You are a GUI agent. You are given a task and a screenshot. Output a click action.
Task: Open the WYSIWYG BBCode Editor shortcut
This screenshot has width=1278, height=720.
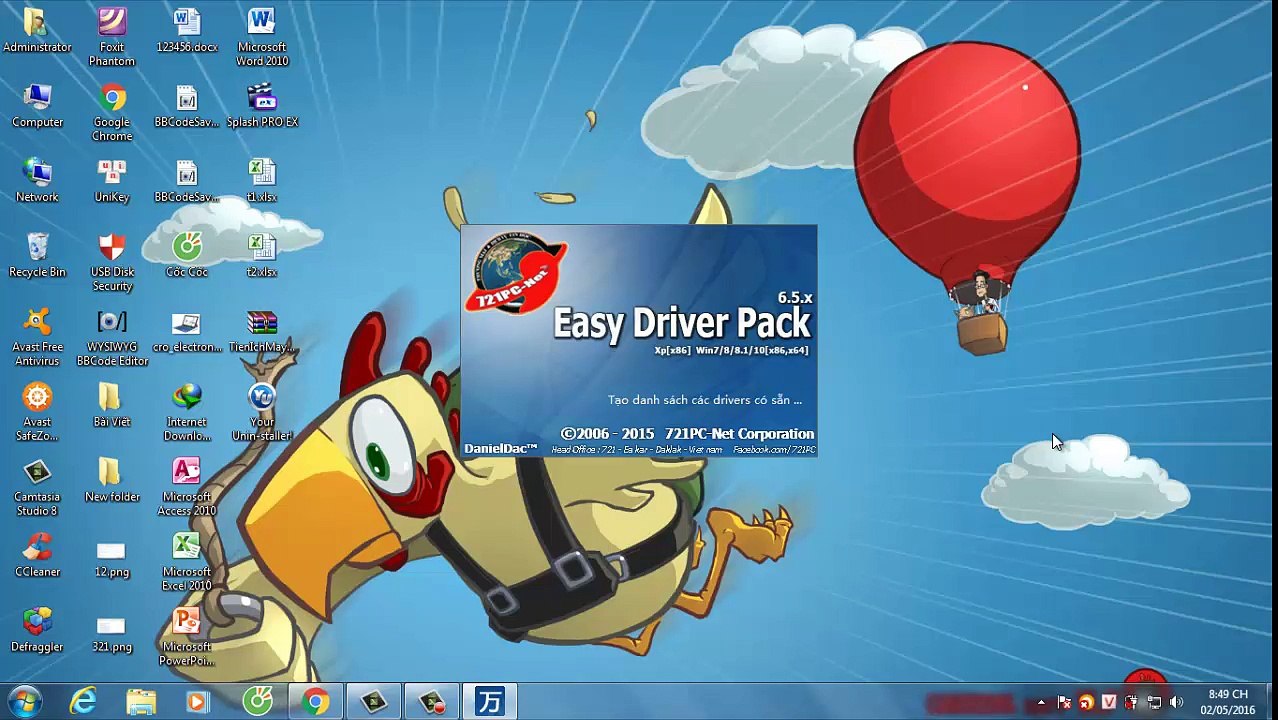[x=112, y=337]
